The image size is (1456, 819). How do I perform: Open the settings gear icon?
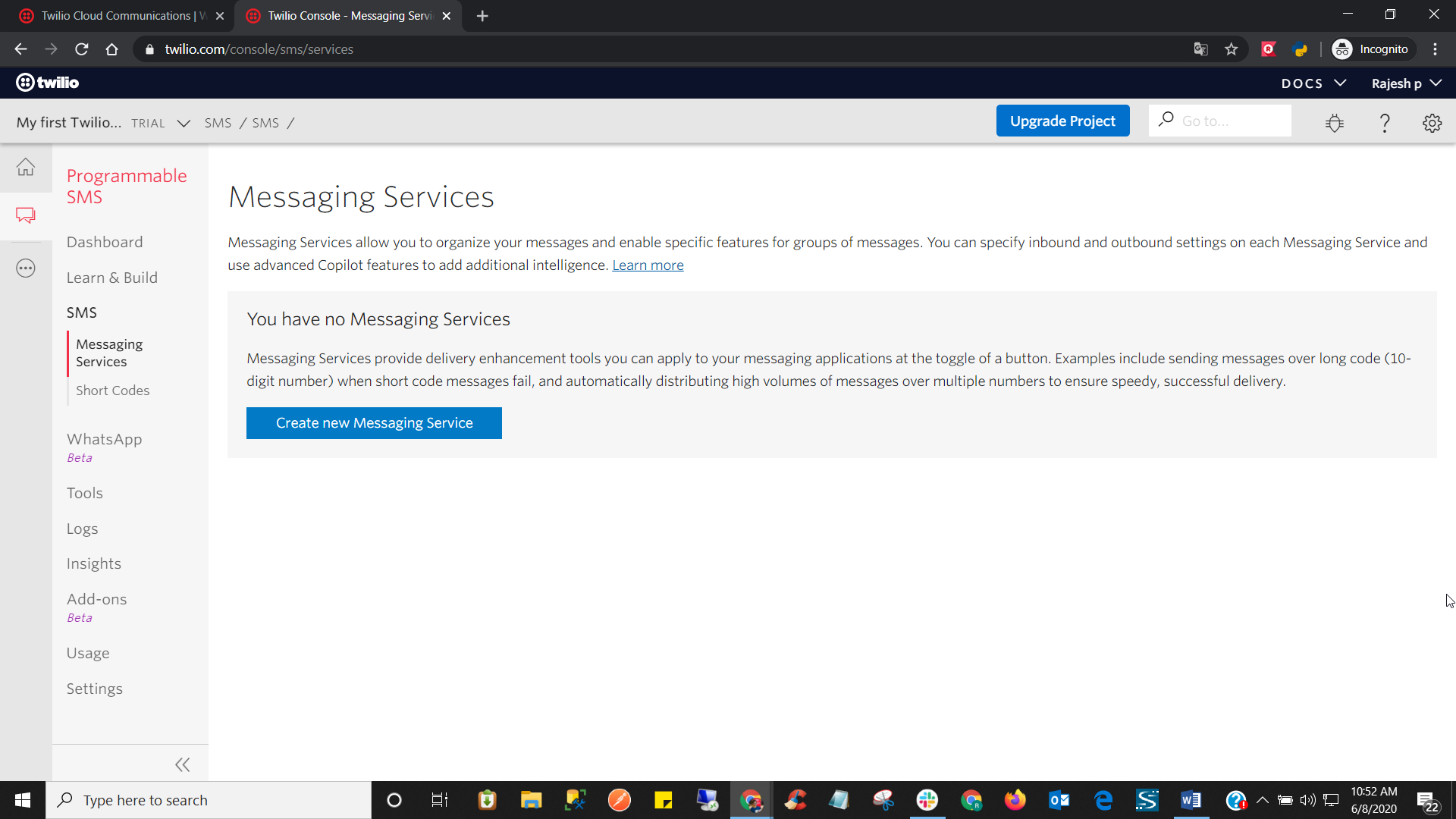[1432, 123]
